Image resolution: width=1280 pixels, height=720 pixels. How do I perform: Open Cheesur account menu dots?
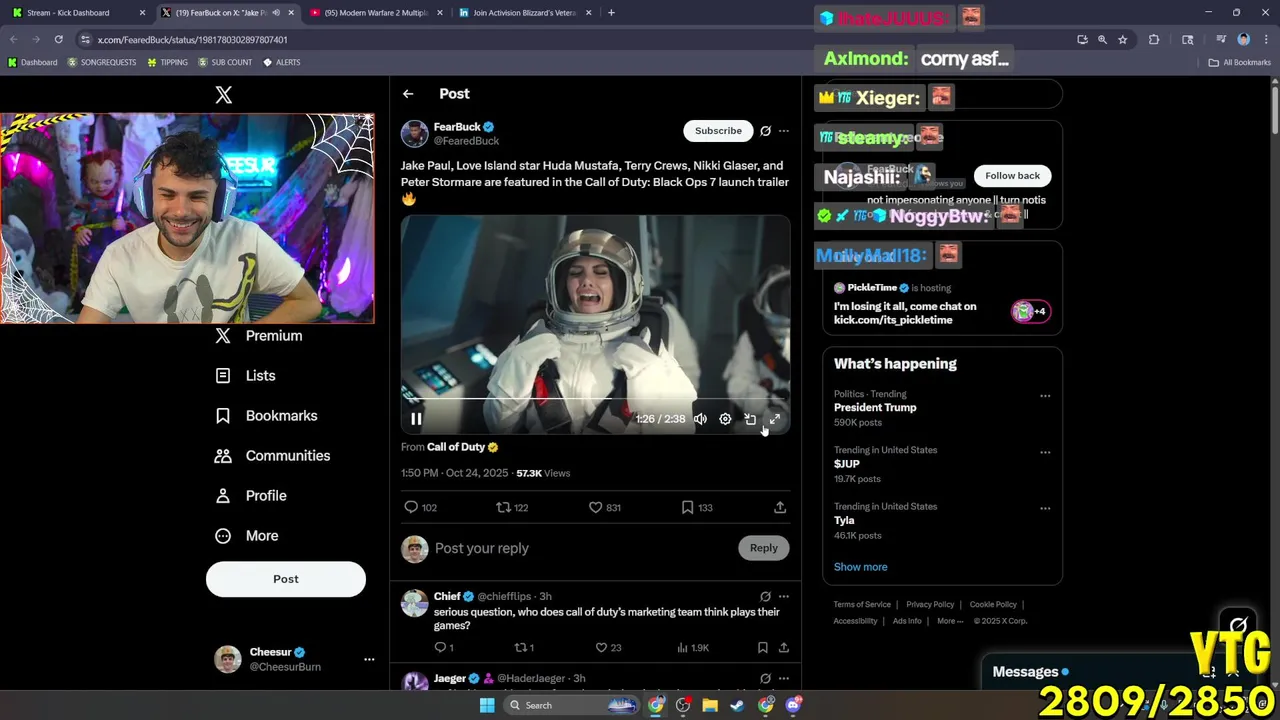click(x=369, y=659)
